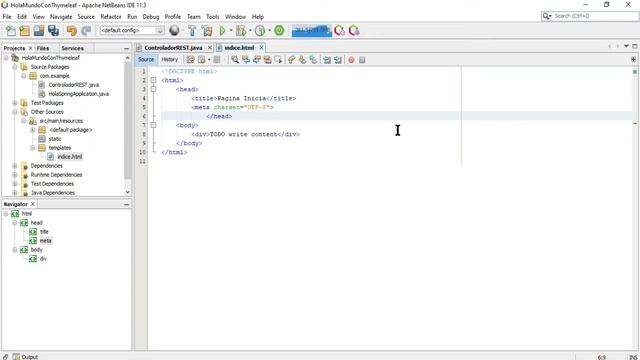Close the indice.html editor tab

click(x=262, y=48)
